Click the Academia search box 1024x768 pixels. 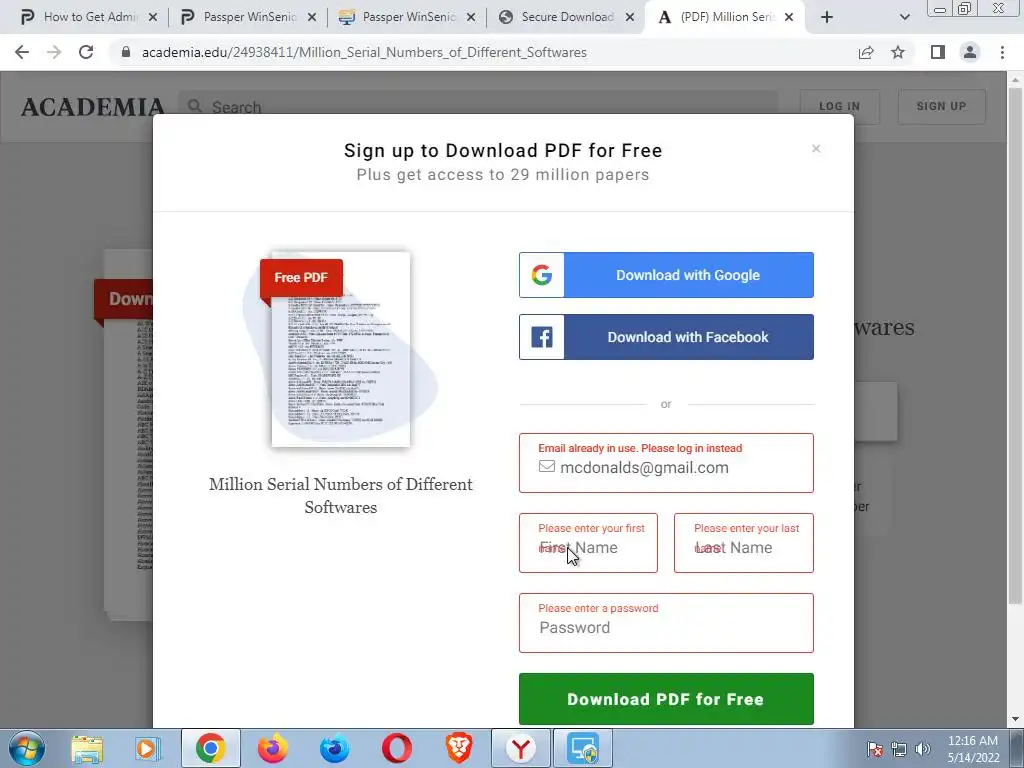(x=478, y=106)
